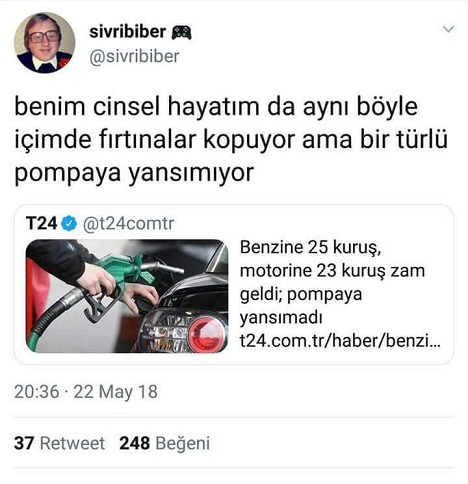468x484 pixels.
Task: Click the blue verified badge next to T24
Action: coord(69,223)
